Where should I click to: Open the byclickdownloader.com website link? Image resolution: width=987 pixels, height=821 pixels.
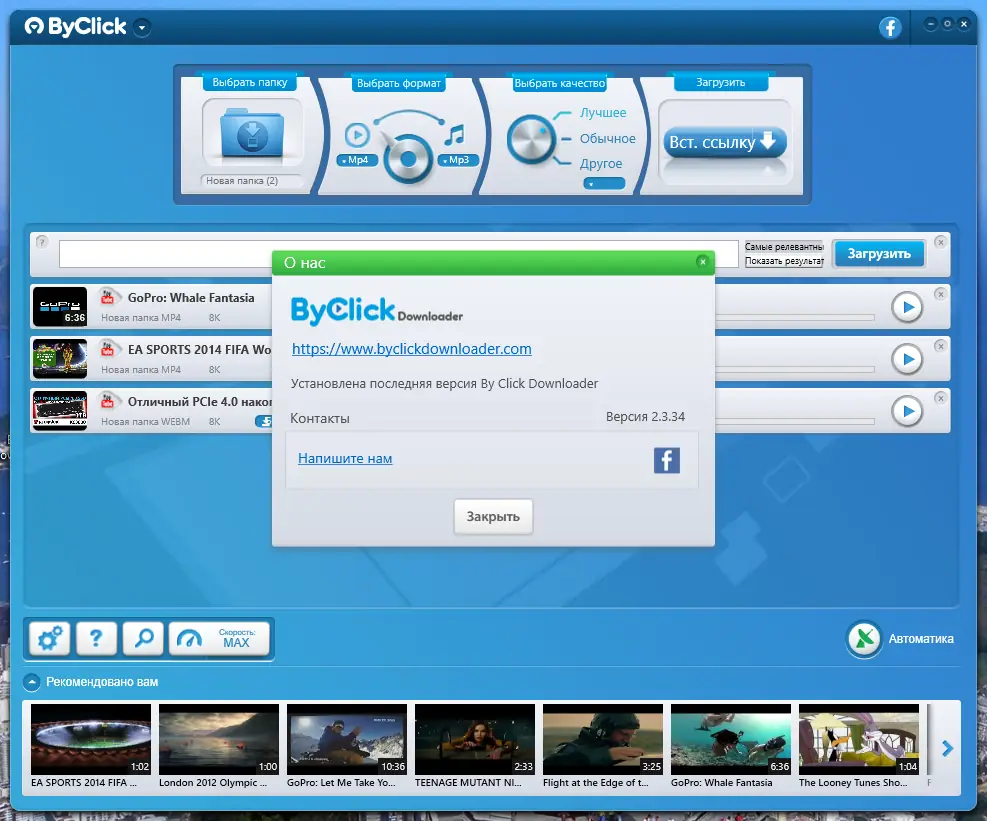tap(412, 349)
